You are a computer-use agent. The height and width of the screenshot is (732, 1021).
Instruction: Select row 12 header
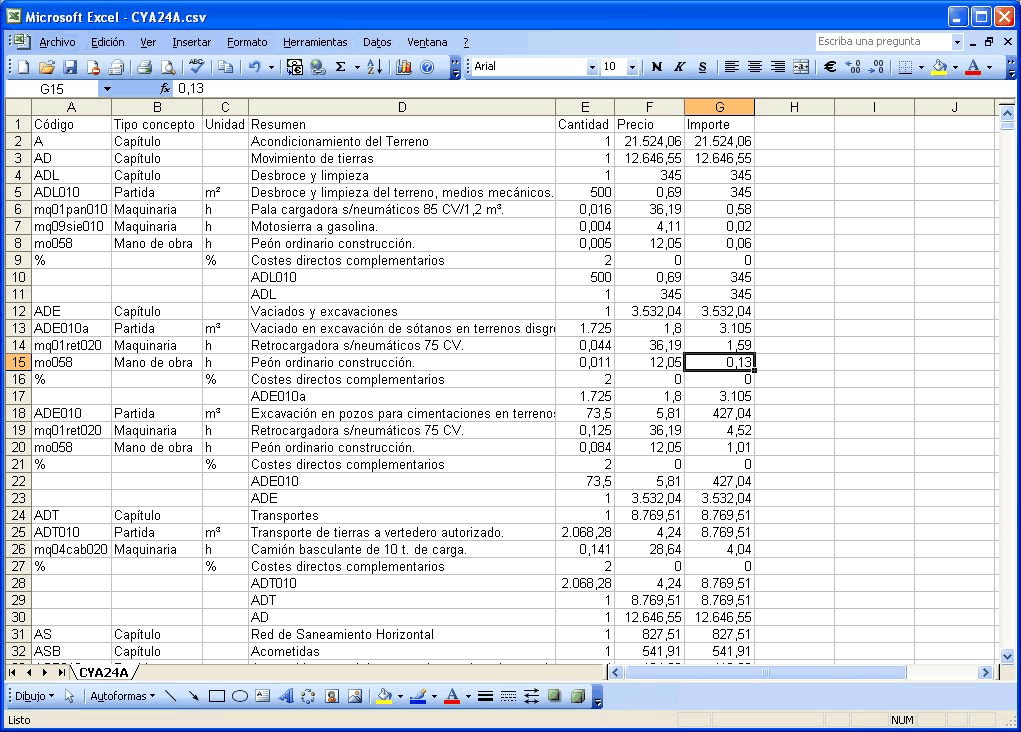click(18, 311)
